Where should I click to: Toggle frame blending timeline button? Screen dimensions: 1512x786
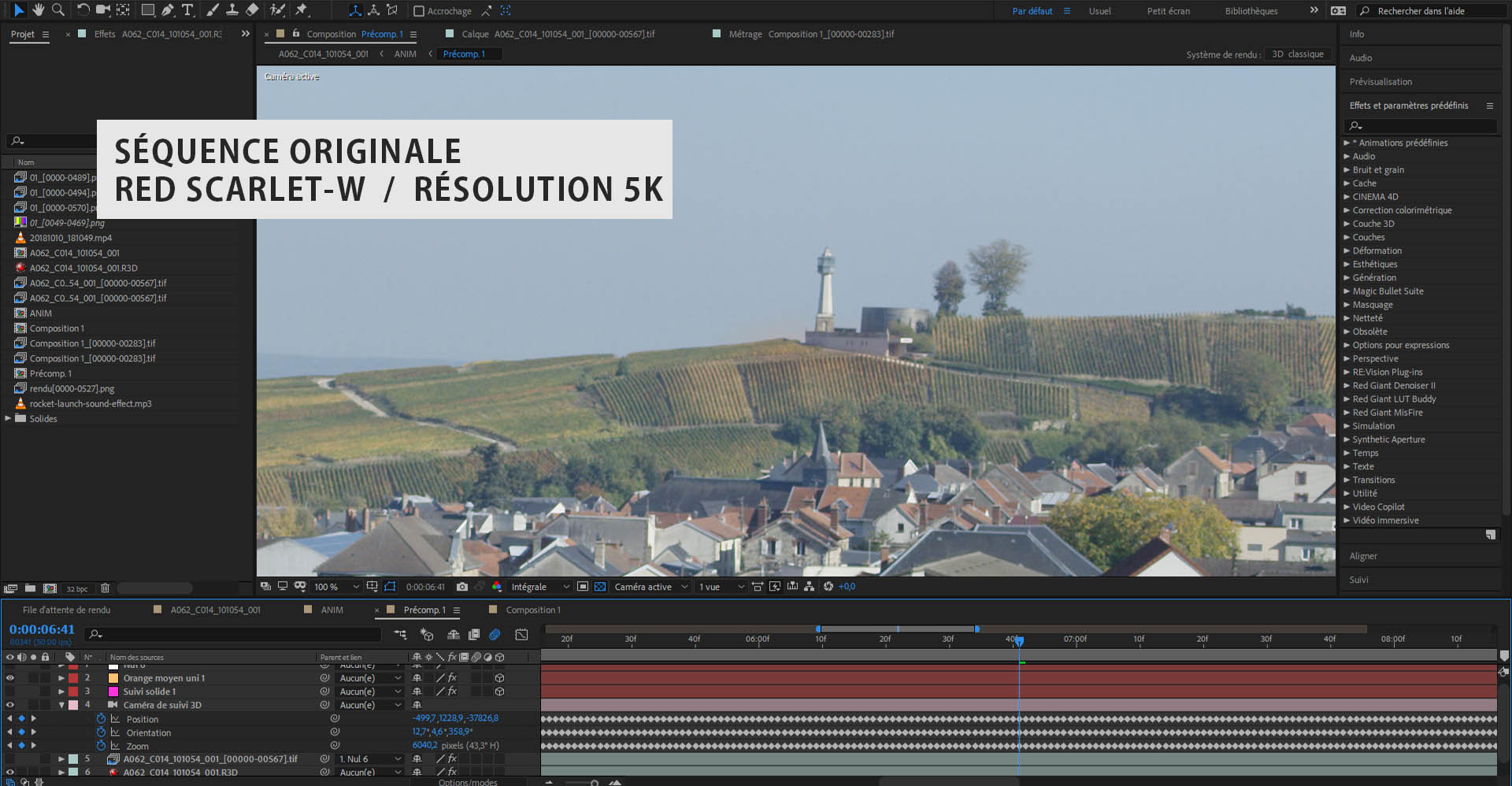click(474, 634)
